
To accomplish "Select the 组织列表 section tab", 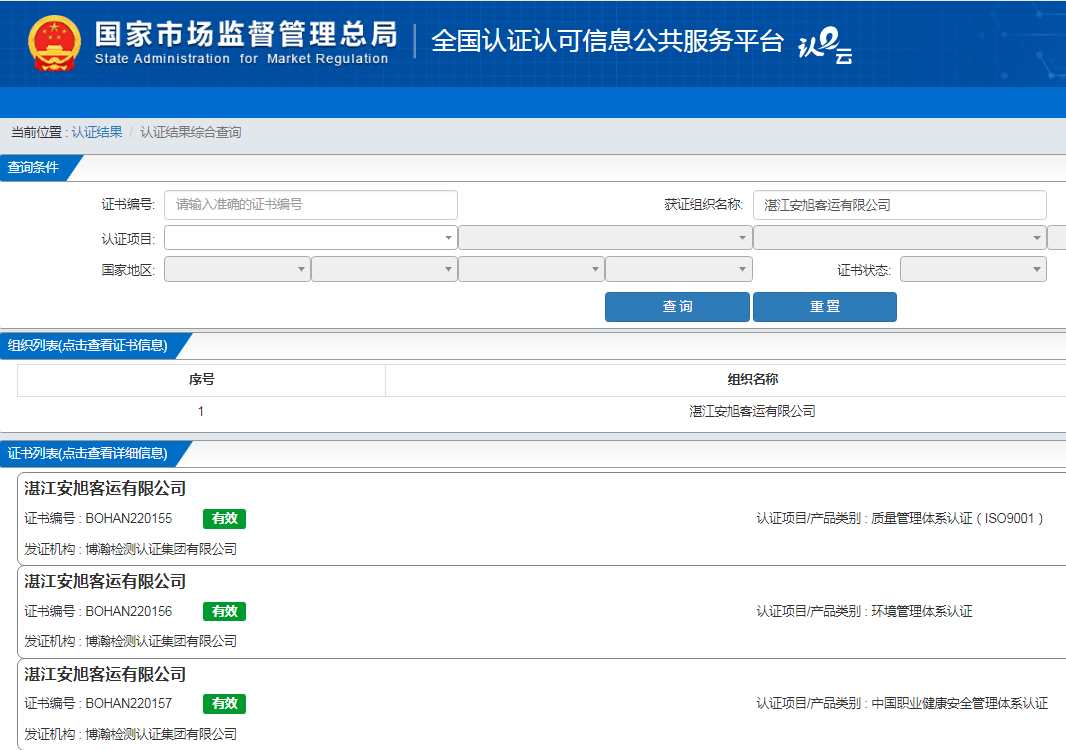I will coord(88,345).
